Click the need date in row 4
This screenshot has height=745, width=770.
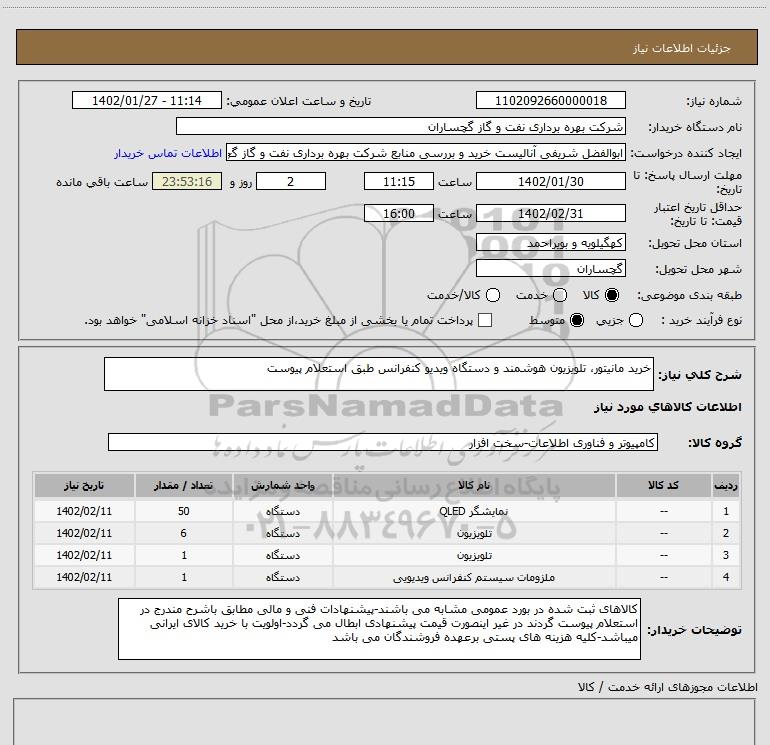(84, 578)
